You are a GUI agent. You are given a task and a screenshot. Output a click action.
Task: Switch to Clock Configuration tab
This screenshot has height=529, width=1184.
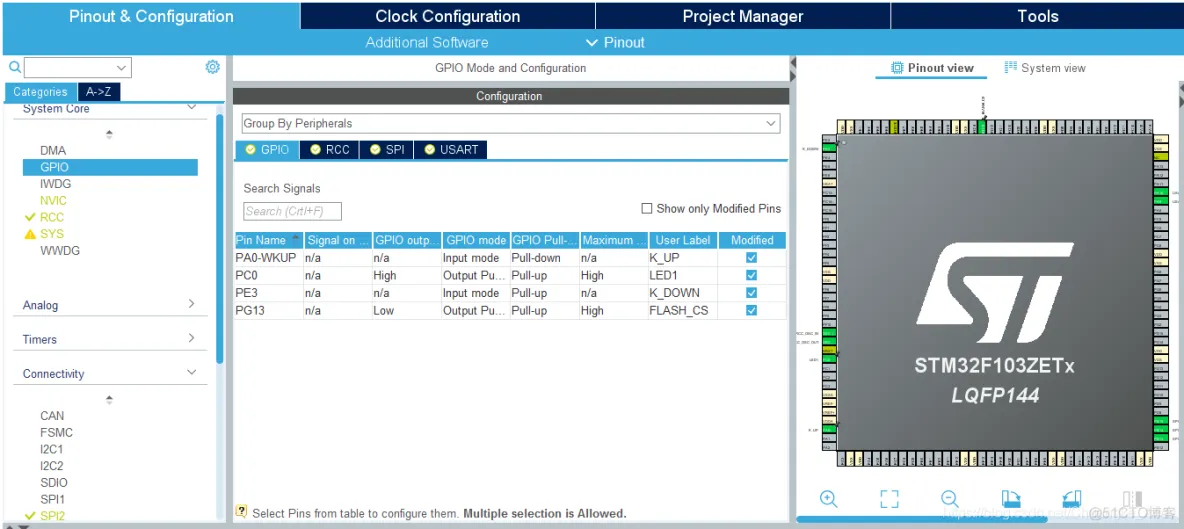(x=448, y=16)
